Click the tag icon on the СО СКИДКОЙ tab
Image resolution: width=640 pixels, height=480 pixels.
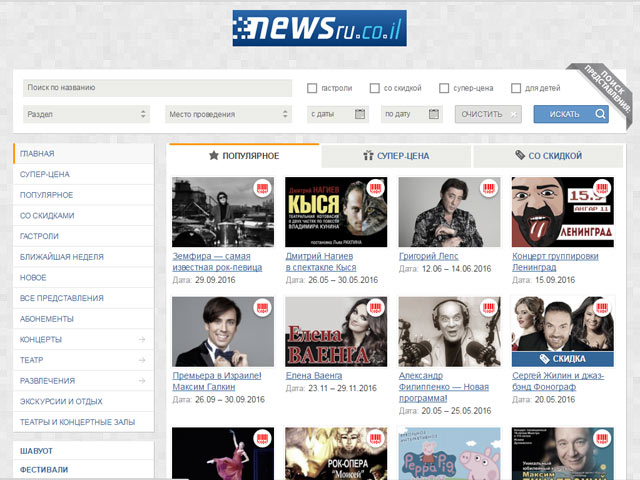pos(520,155)
